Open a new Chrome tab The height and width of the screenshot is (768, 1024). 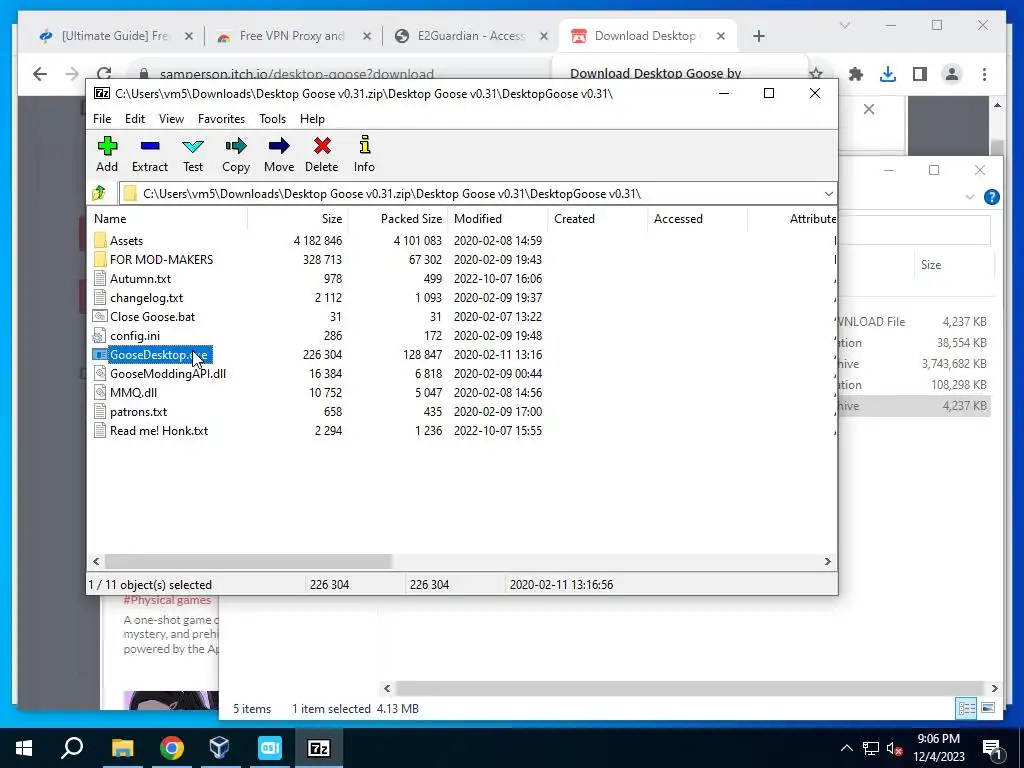click(x=758, y=36)
